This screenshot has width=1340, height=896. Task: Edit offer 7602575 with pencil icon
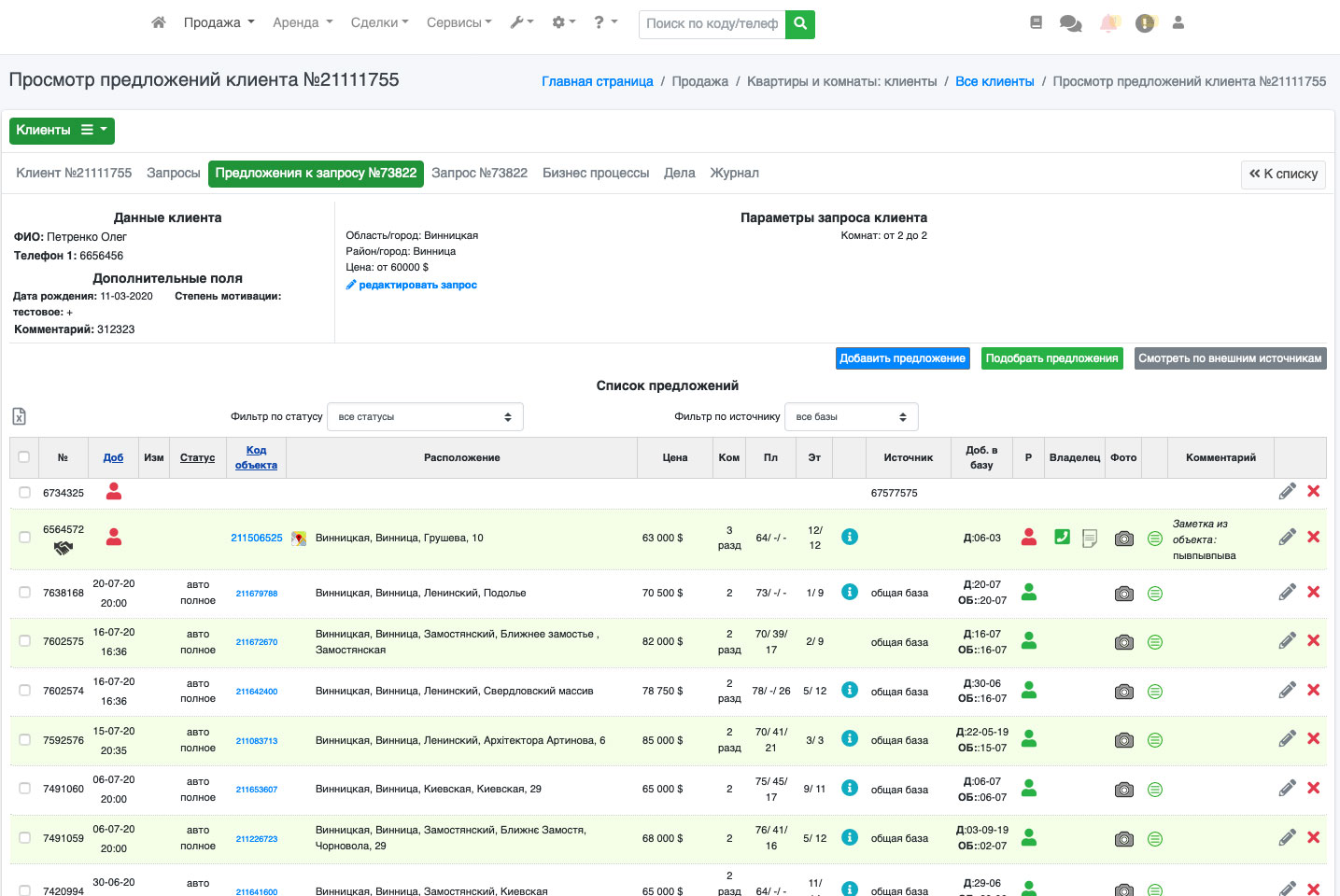pos(1287,641)
